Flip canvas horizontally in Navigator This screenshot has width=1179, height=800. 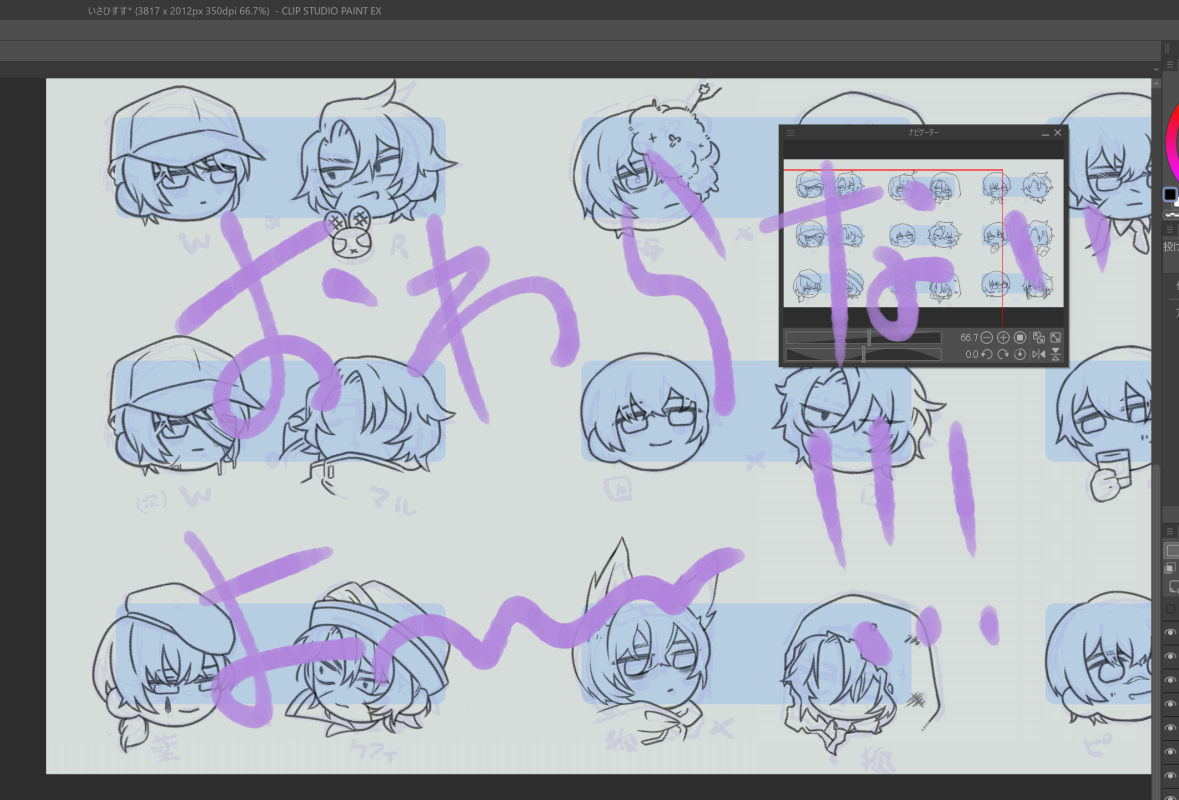tap(1038, 355)
